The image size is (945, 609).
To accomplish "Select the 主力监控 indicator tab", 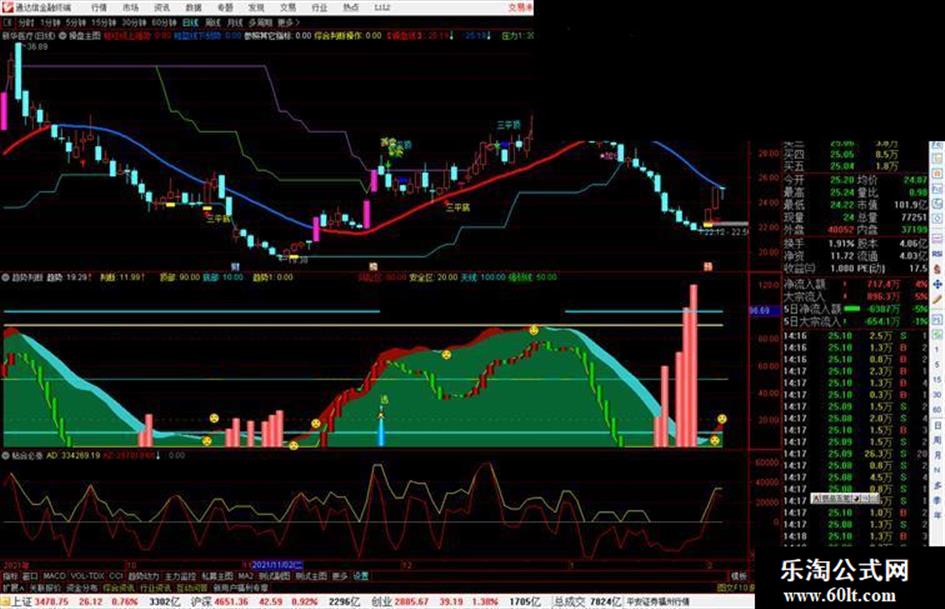I will click(180, 576).
